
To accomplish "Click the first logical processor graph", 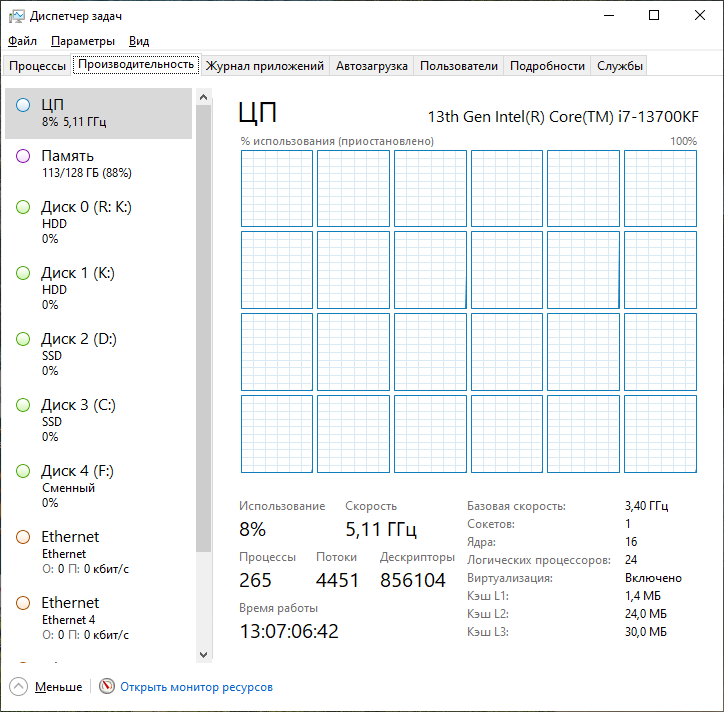I will click(277, 188).
